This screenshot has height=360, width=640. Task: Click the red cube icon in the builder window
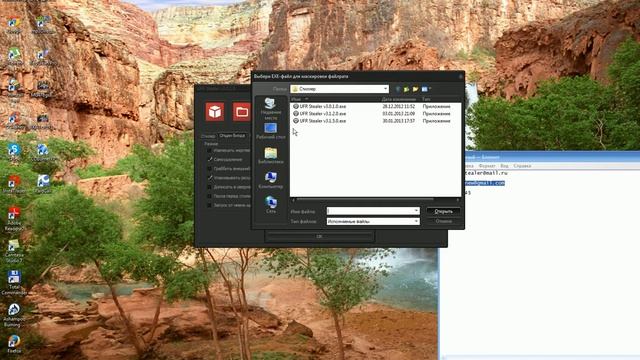(215, 111)
